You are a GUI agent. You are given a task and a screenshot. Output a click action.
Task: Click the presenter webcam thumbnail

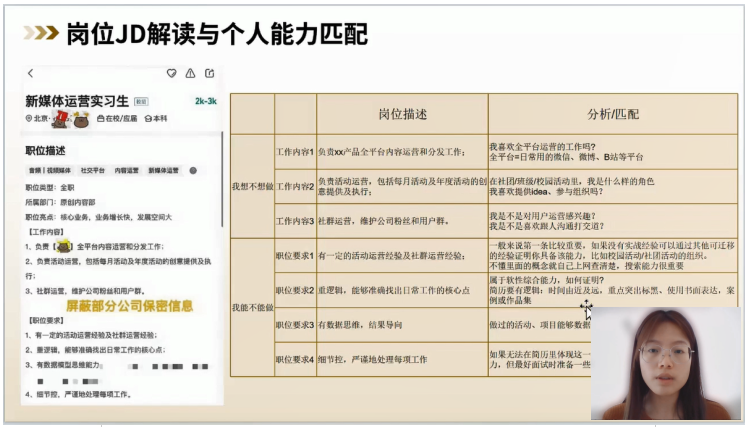click(665, 362)
